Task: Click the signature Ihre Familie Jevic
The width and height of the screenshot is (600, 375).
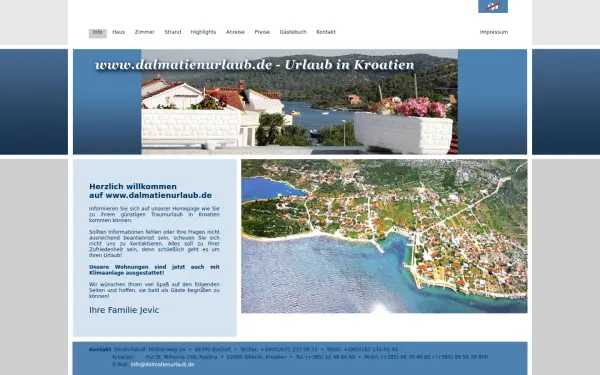Action: tap(124, 310)
